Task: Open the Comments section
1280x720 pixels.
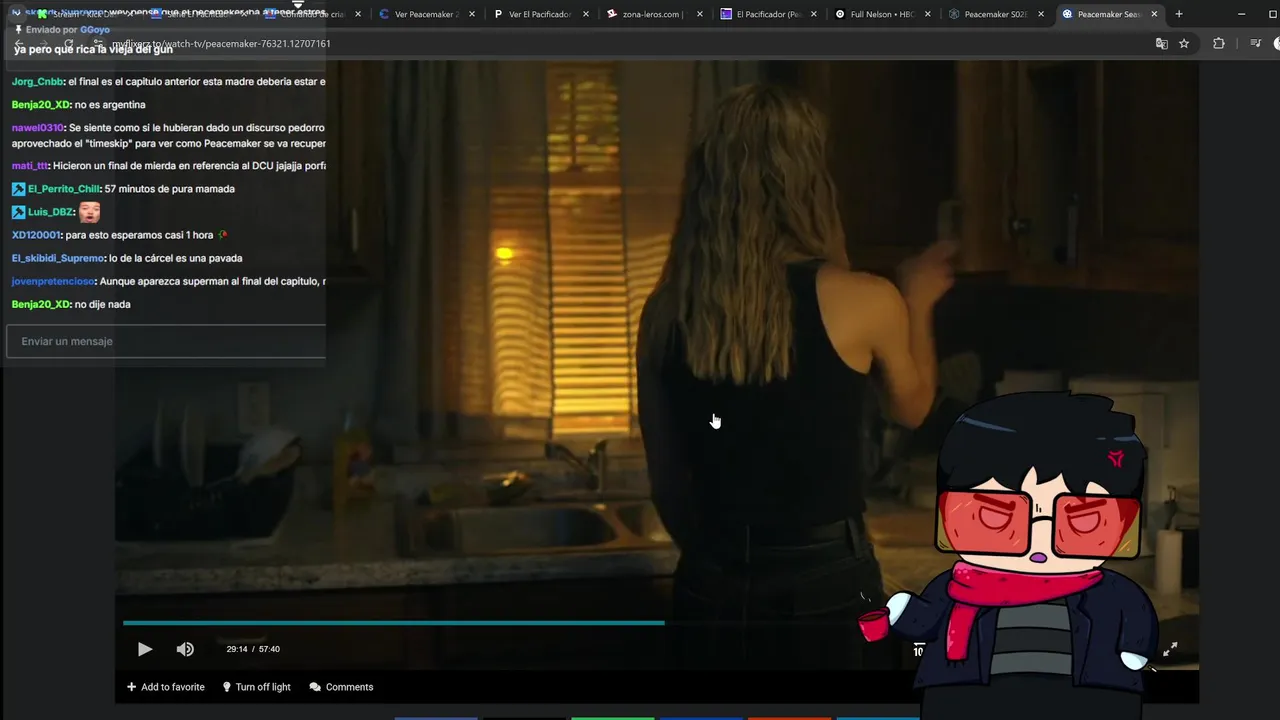Action: (x=341, y=687)
